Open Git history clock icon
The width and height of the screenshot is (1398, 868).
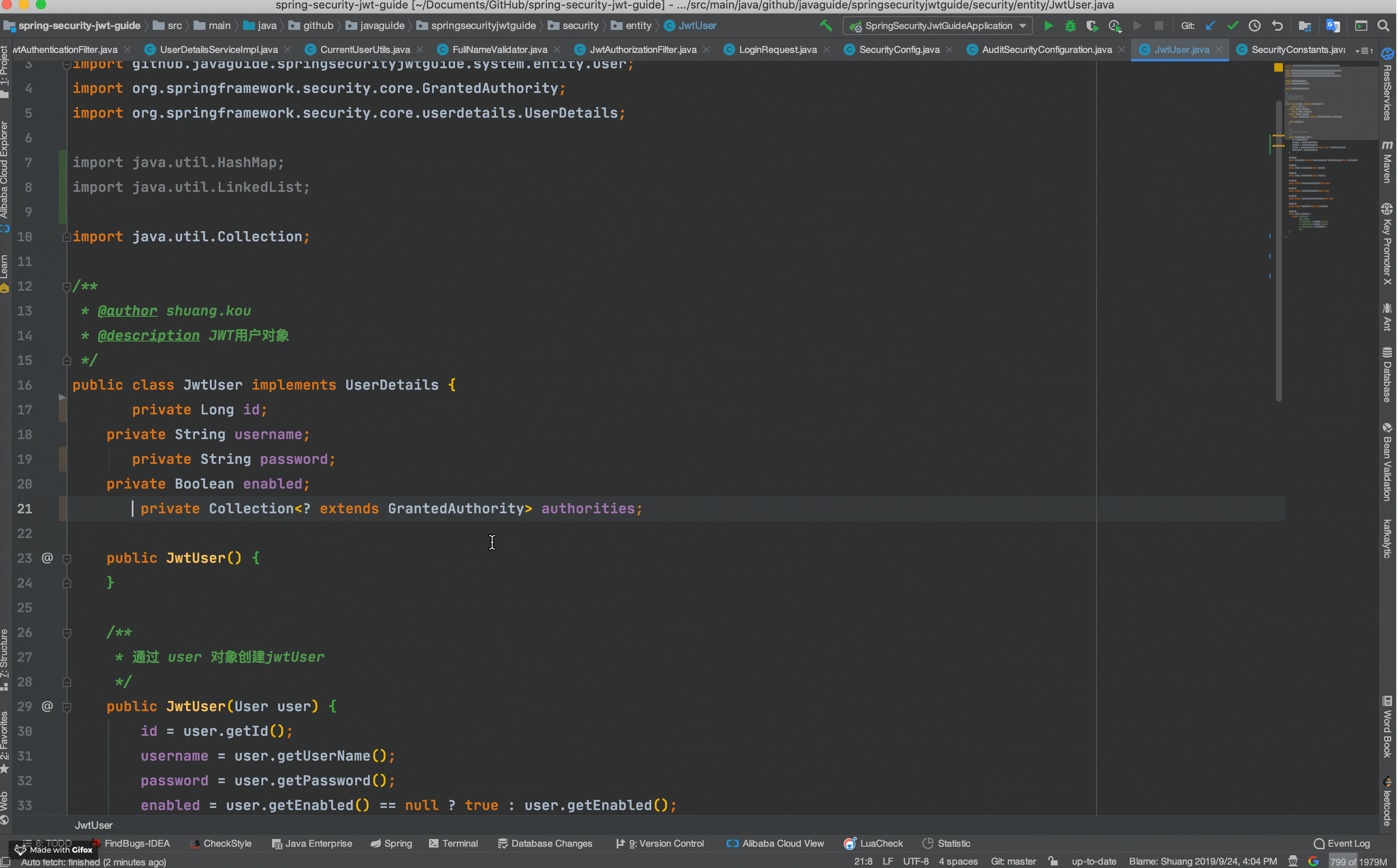tap(1255, 26)
